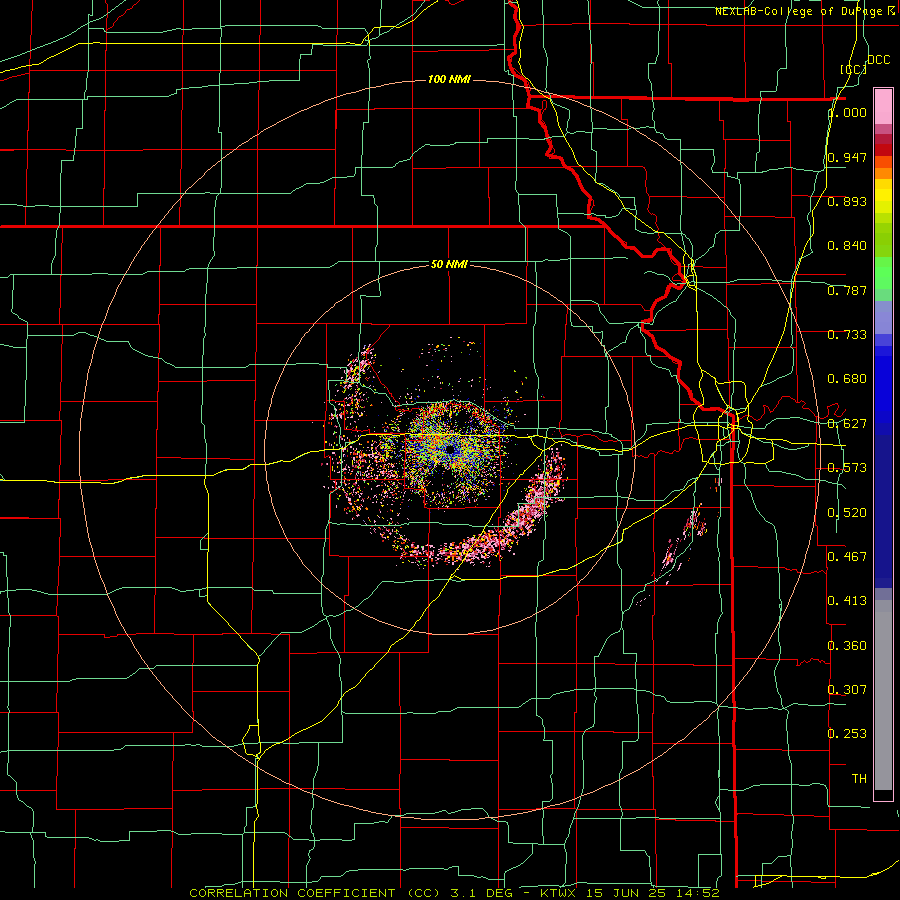This screenshot has height=900, width=900.
Task: Click the 0.787 value on the color scale
Action: point(847,290)
